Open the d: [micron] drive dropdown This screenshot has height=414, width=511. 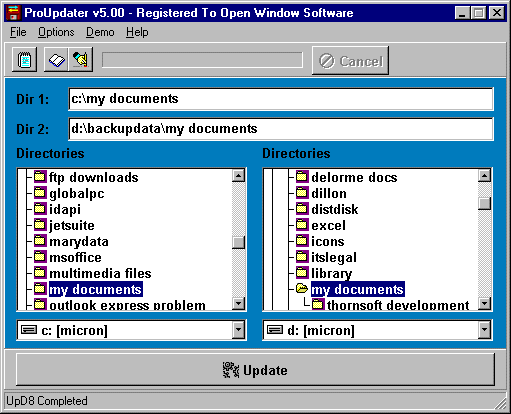click(484, 330)
